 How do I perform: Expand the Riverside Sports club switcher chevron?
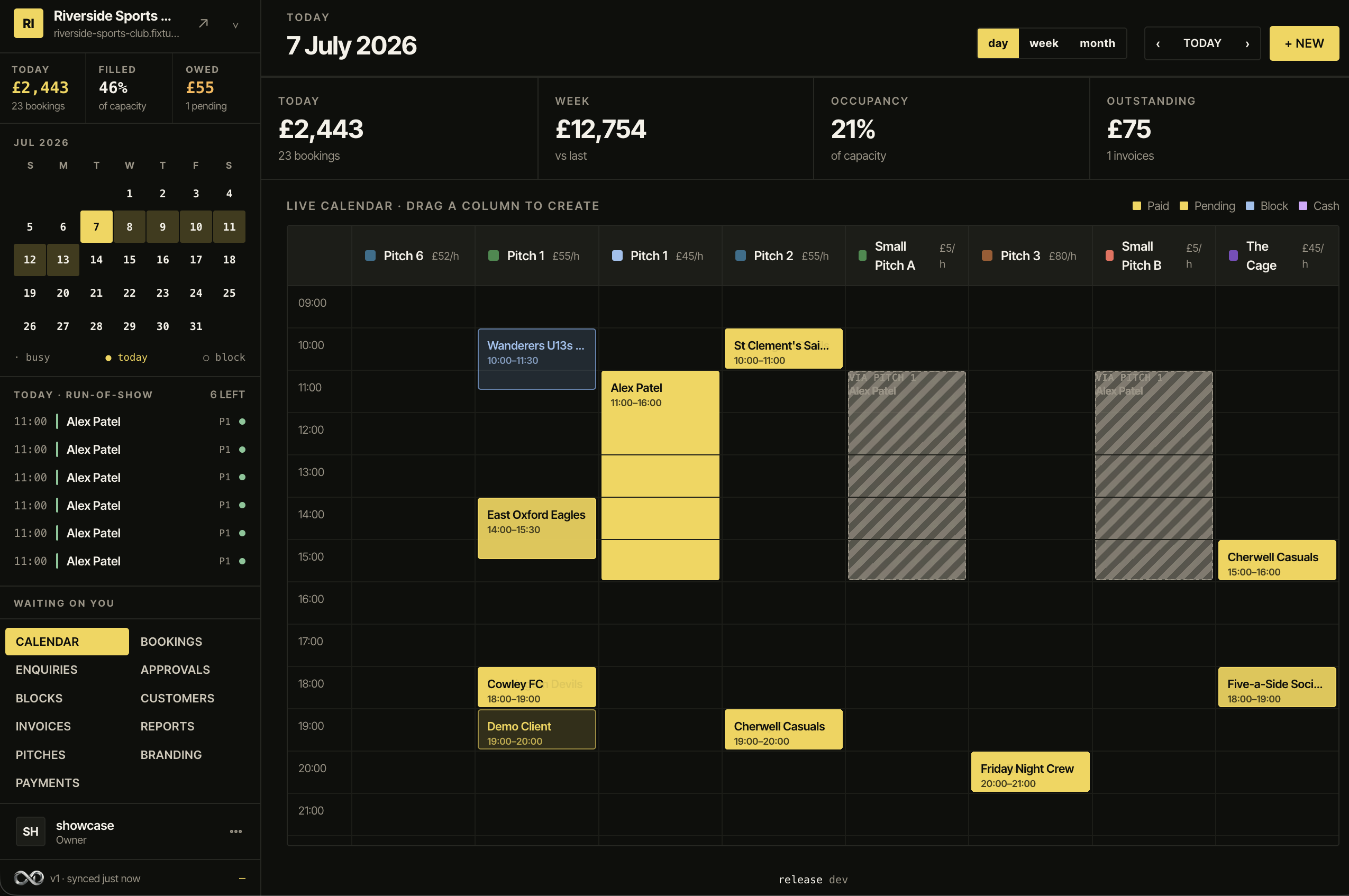235,24
